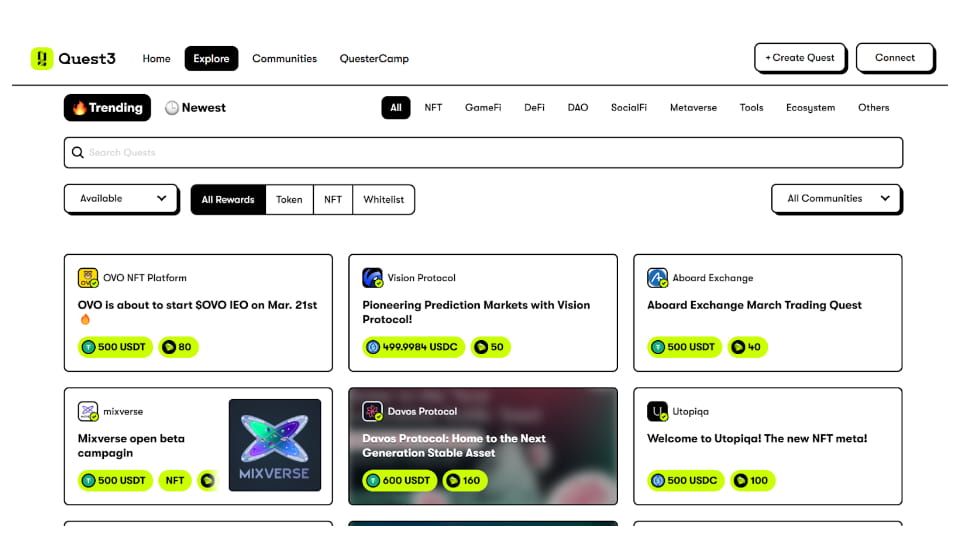Click the Aboard Exchange avatar icon
Screen dimensions: 953x539
coord(658,278)
